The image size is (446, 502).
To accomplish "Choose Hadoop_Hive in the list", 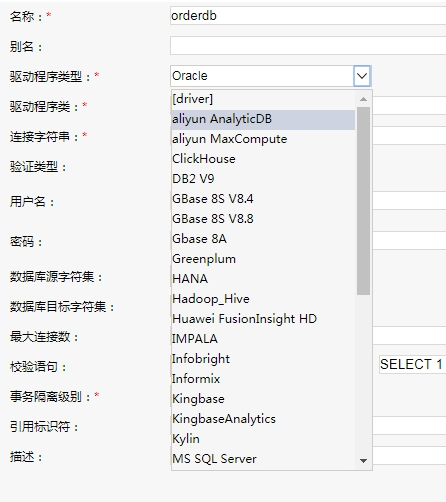I will (263, 299).
